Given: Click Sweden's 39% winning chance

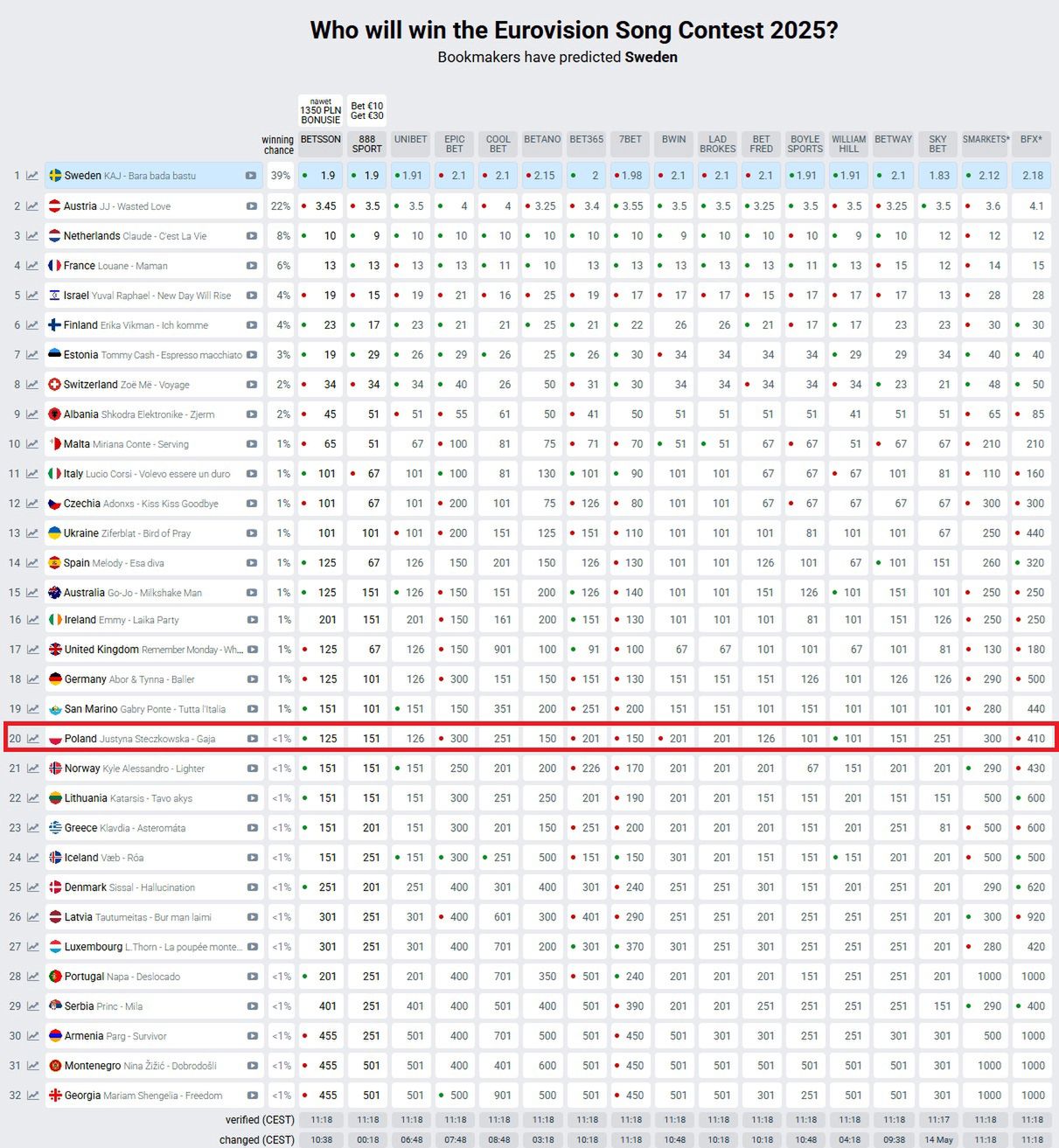Looking at the screenshot, I should click(281, 176).
